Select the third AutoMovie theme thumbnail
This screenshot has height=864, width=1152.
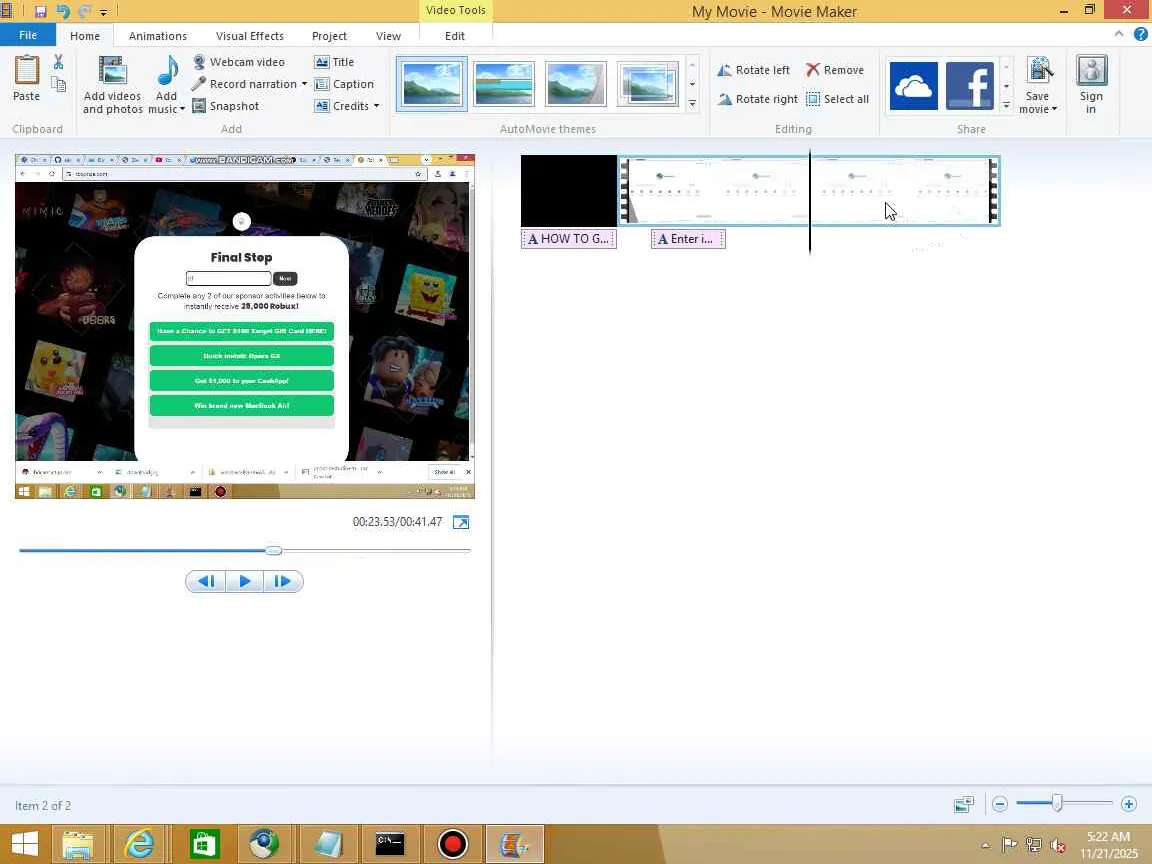pyautogui.click(x=576, y=85)
